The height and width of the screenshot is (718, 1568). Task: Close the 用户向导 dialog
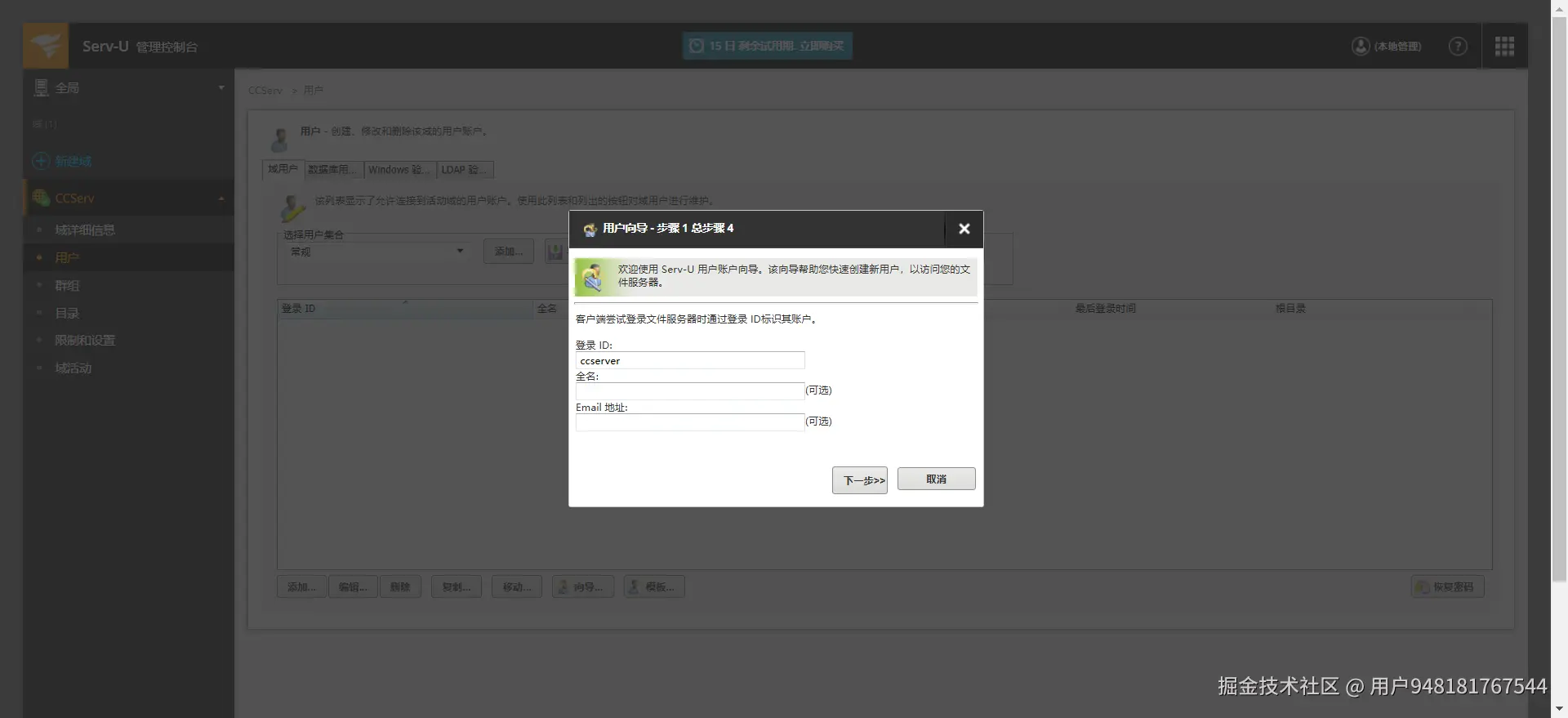pyautogui.click(x=964, y=229)
